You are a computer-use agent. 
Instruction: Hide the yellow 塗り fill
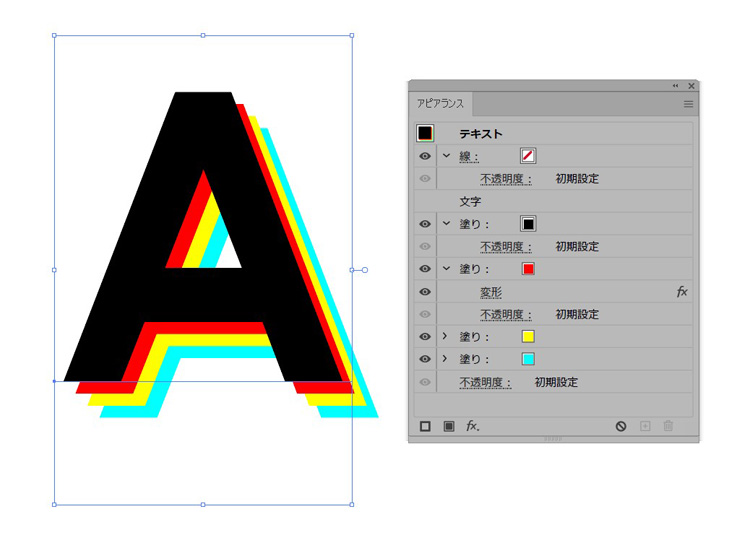[x=425, y=337]
